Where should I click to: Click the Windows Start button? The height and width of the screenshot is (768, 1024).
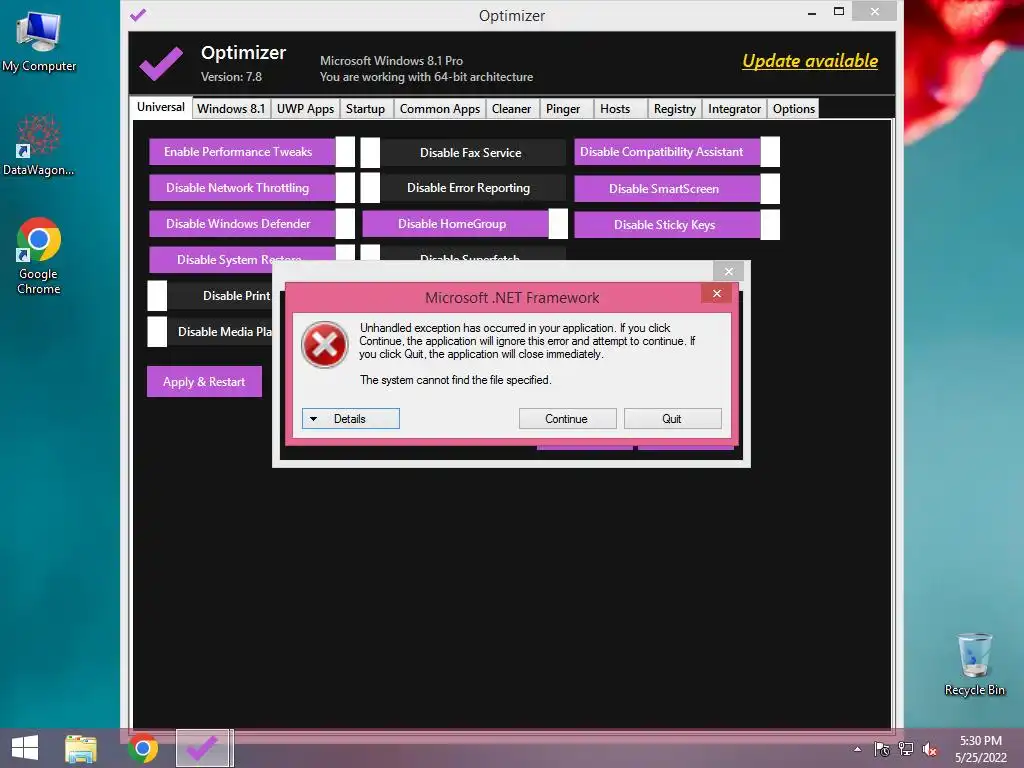[x=25, y=748]
